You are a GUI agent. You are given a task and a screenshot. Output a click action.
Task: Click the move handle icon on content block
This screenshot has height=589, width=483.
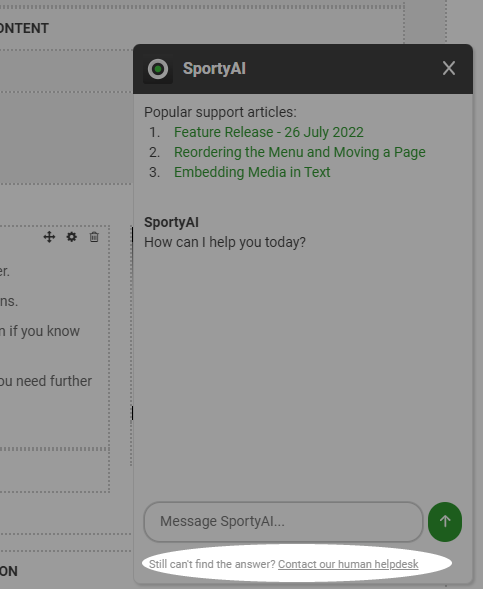(x=49, y=237)
